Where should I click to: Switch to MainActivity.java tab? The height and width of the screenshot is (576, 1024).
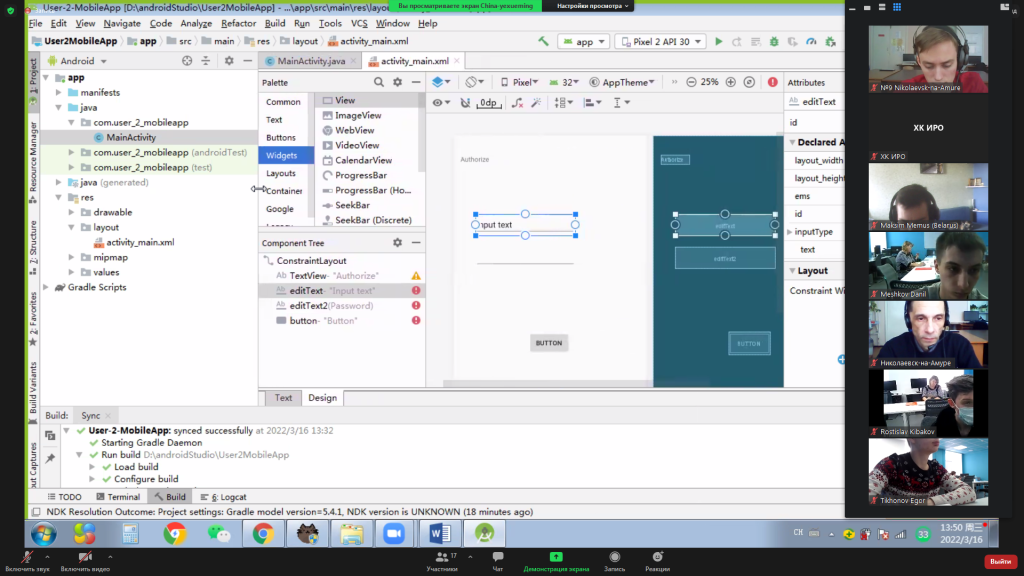pos(311,61)
